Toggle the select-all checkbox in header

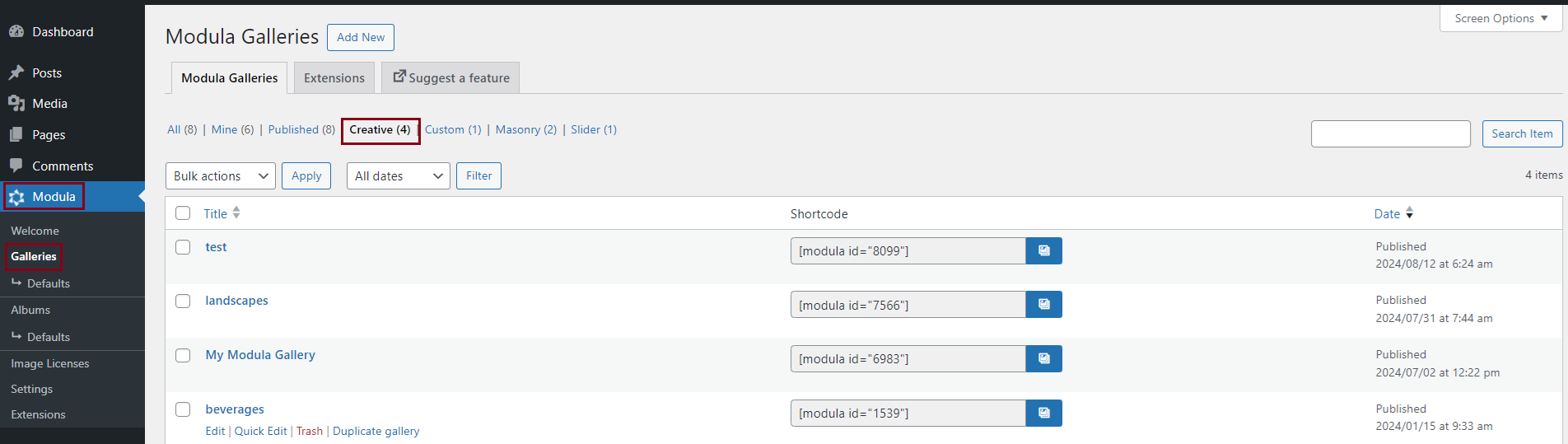click(x=183, y=213)
